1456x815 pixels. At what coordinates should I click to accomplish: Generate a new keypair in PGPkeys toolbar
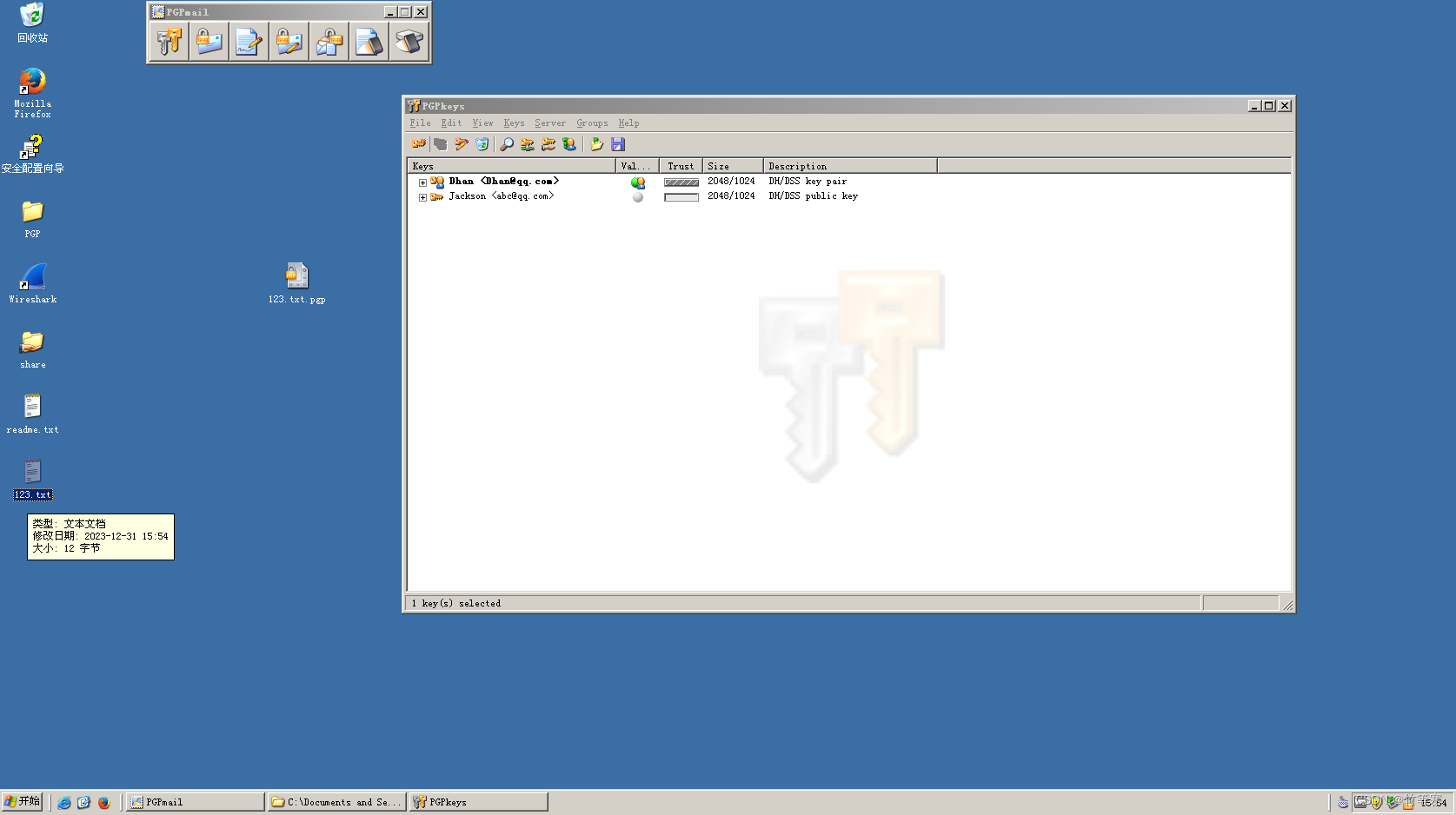click(419, 144)
